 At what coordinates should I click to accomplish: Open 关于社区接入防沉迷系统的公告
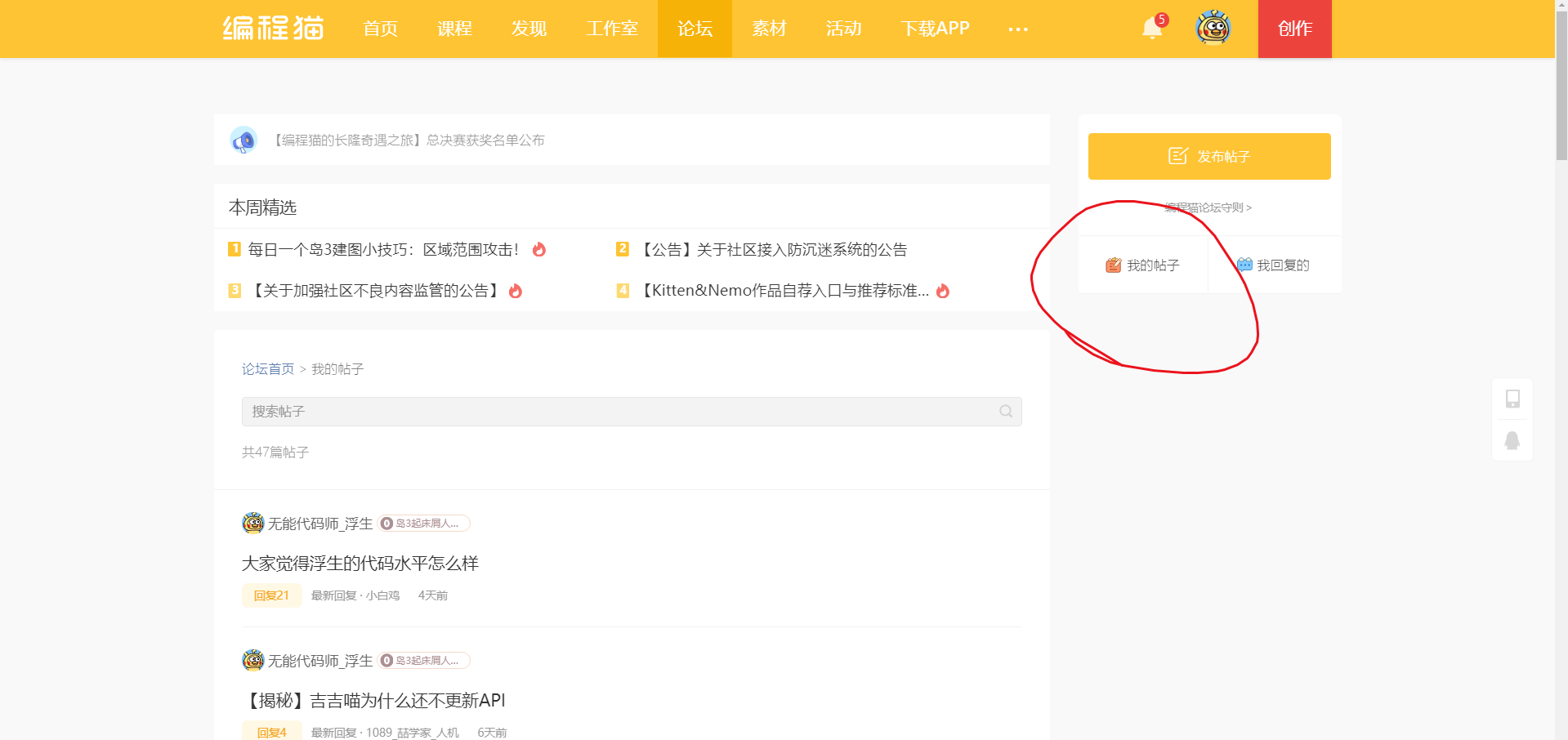(771, 249)
